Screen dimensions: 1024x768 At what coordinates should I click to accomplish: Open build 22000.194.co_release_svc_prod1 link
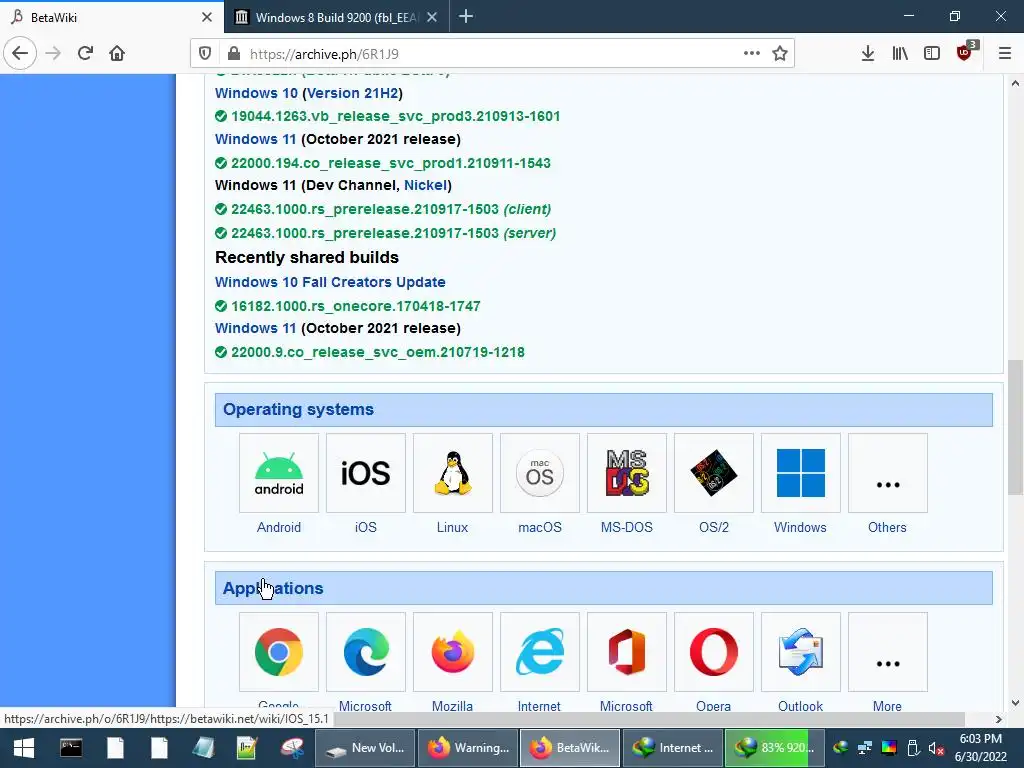pos(391,163)
